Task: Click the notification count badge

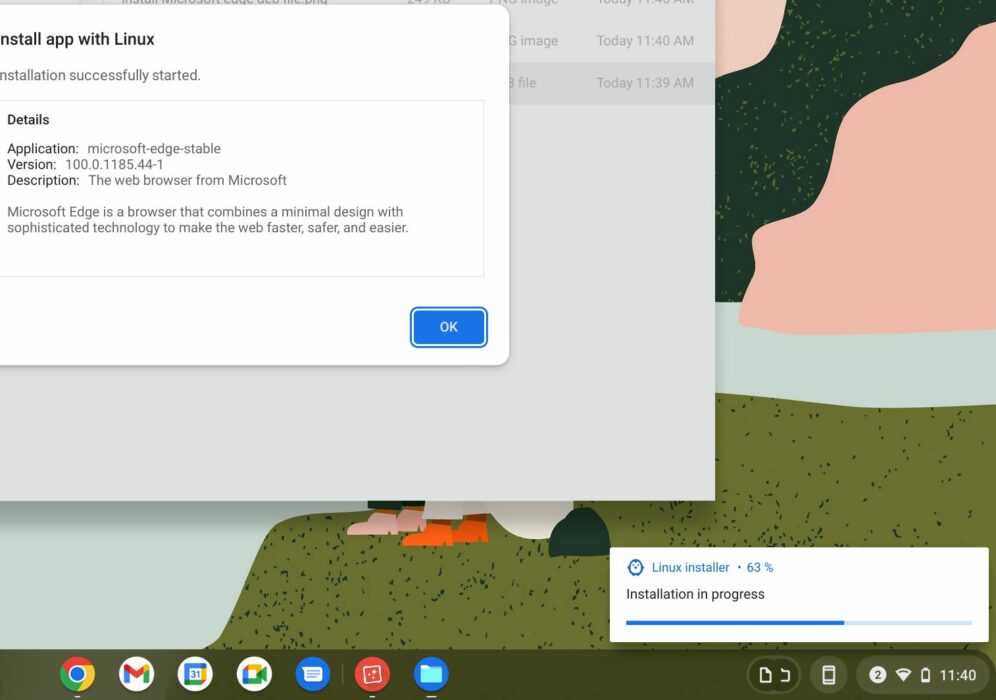Action: [877, 674]
